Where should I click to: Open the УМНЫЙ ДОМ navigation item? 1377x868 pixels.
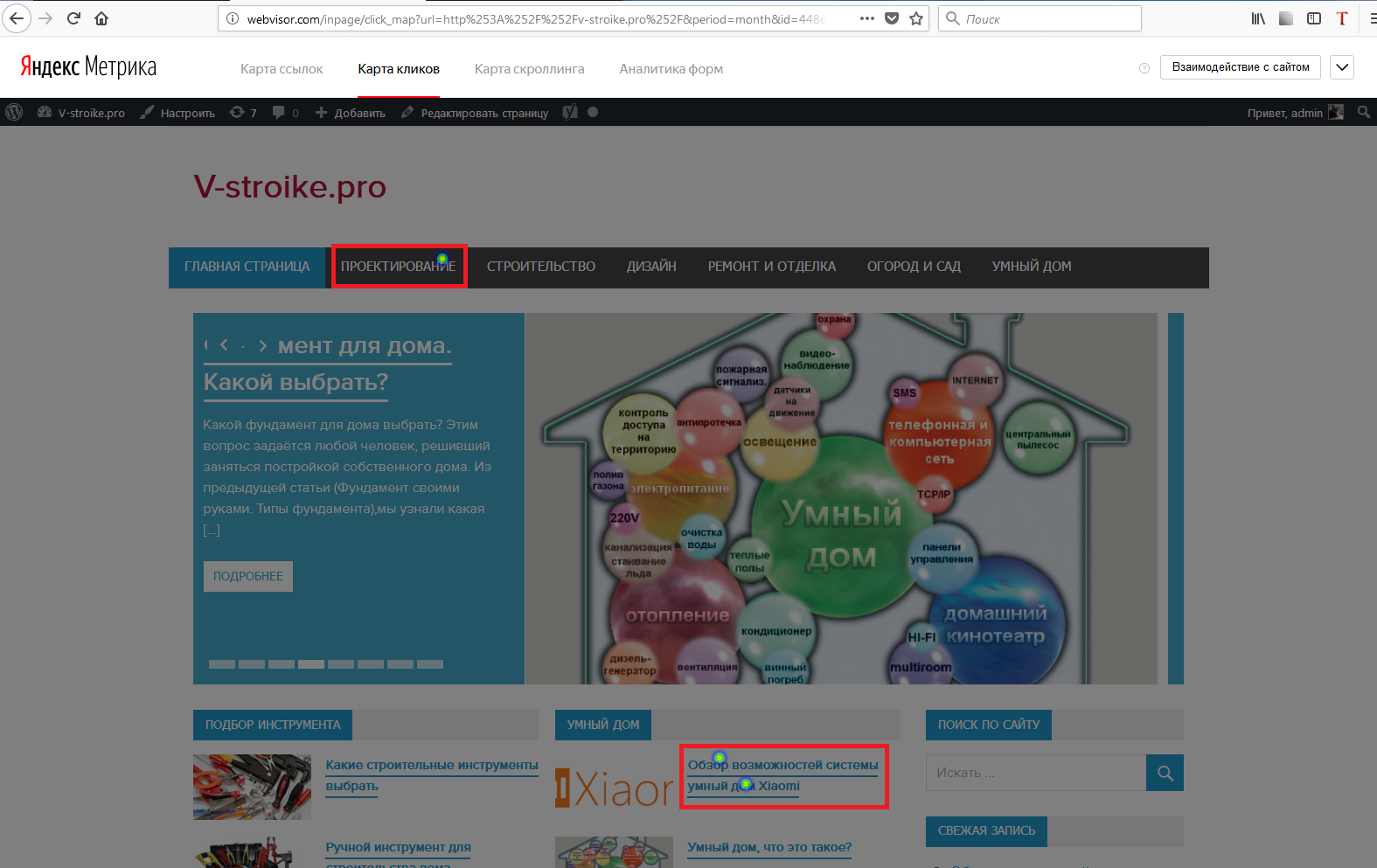coord(1032,267)
